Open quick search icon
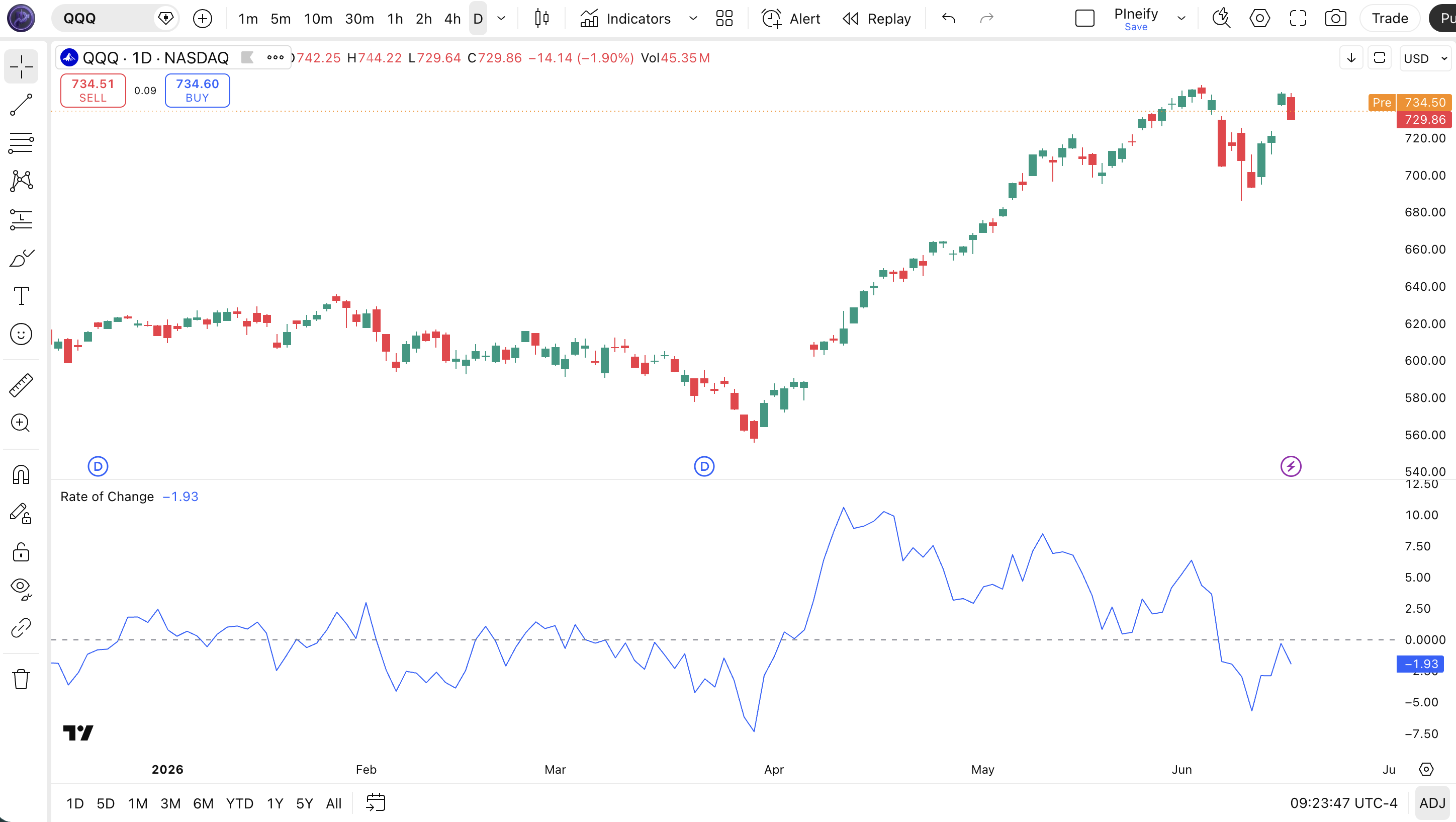The height and width of the screenshot is (822, 1456). tap(1221, 19)
